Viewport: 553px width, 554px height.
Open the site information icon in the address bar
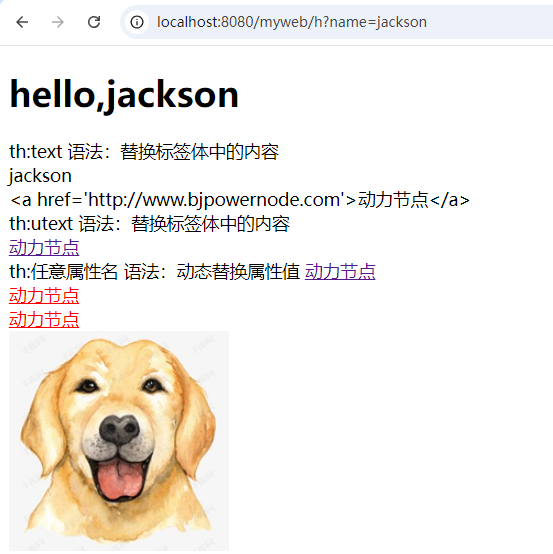[x=137, y=22]
